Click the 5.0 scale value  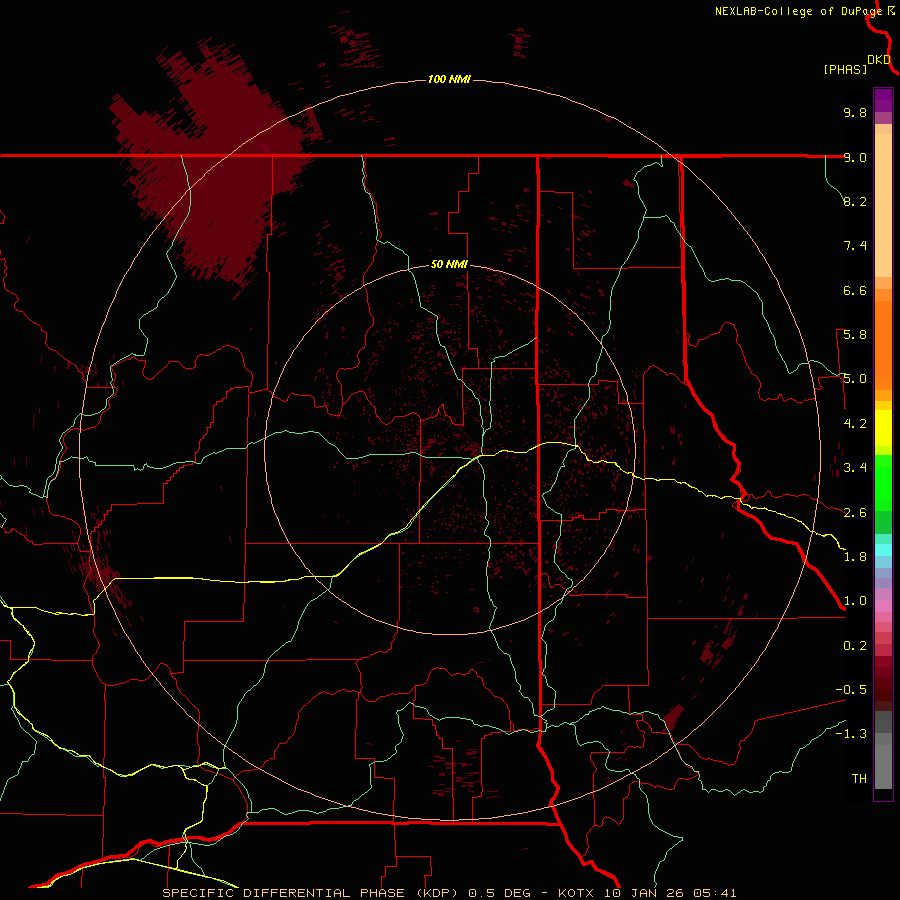855,379
